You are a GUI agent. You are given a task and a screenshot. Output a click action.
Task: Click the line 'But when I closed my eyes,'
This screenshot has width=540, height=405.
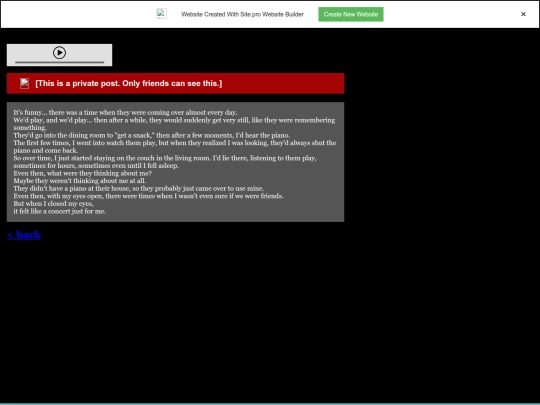click(53, 204)
